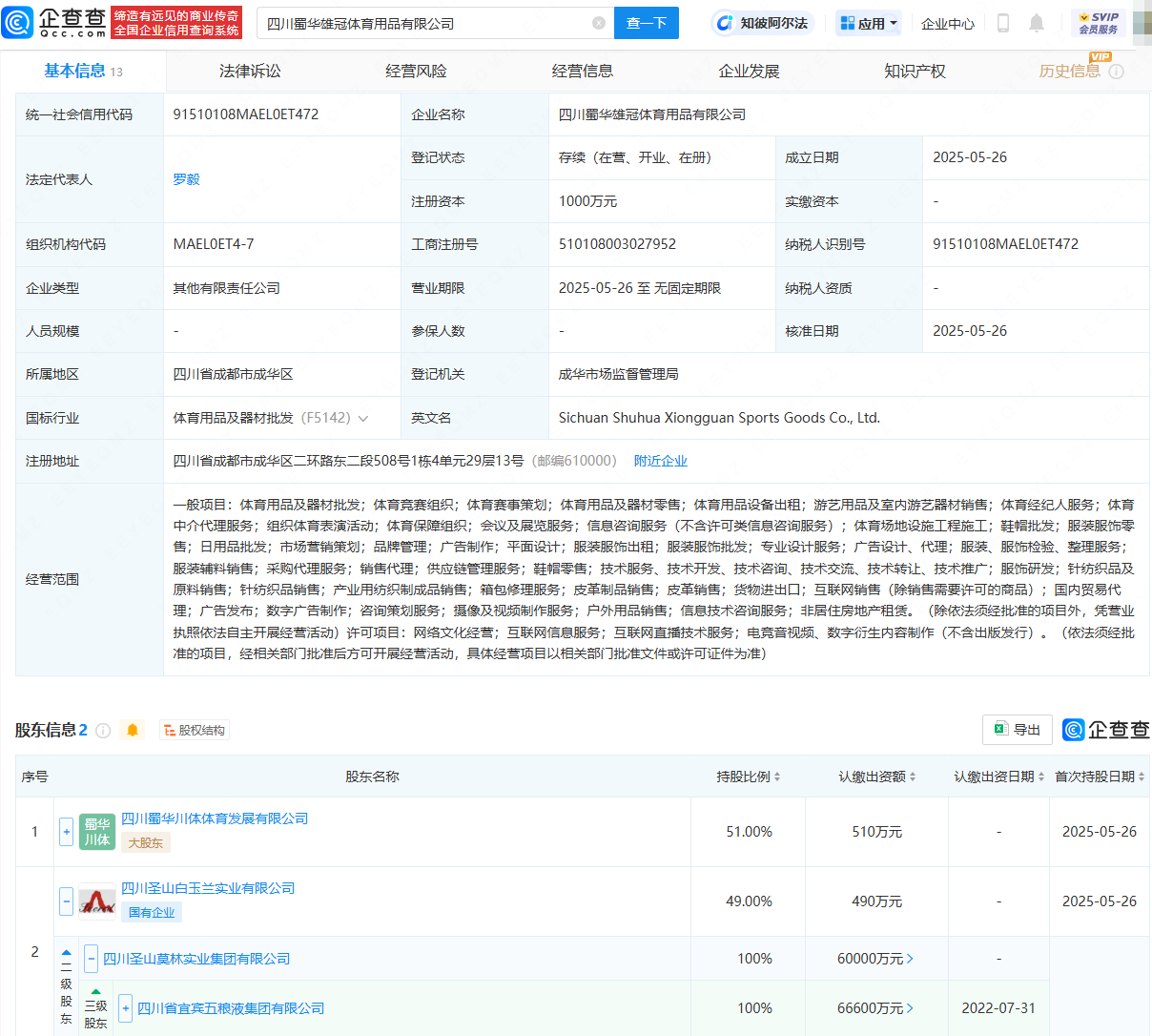The height and width of the screenshot is (1036, 1152).
Task: Switch to 法律诉讼 tab
Action: pyautogui.click(x=250, y=72)
